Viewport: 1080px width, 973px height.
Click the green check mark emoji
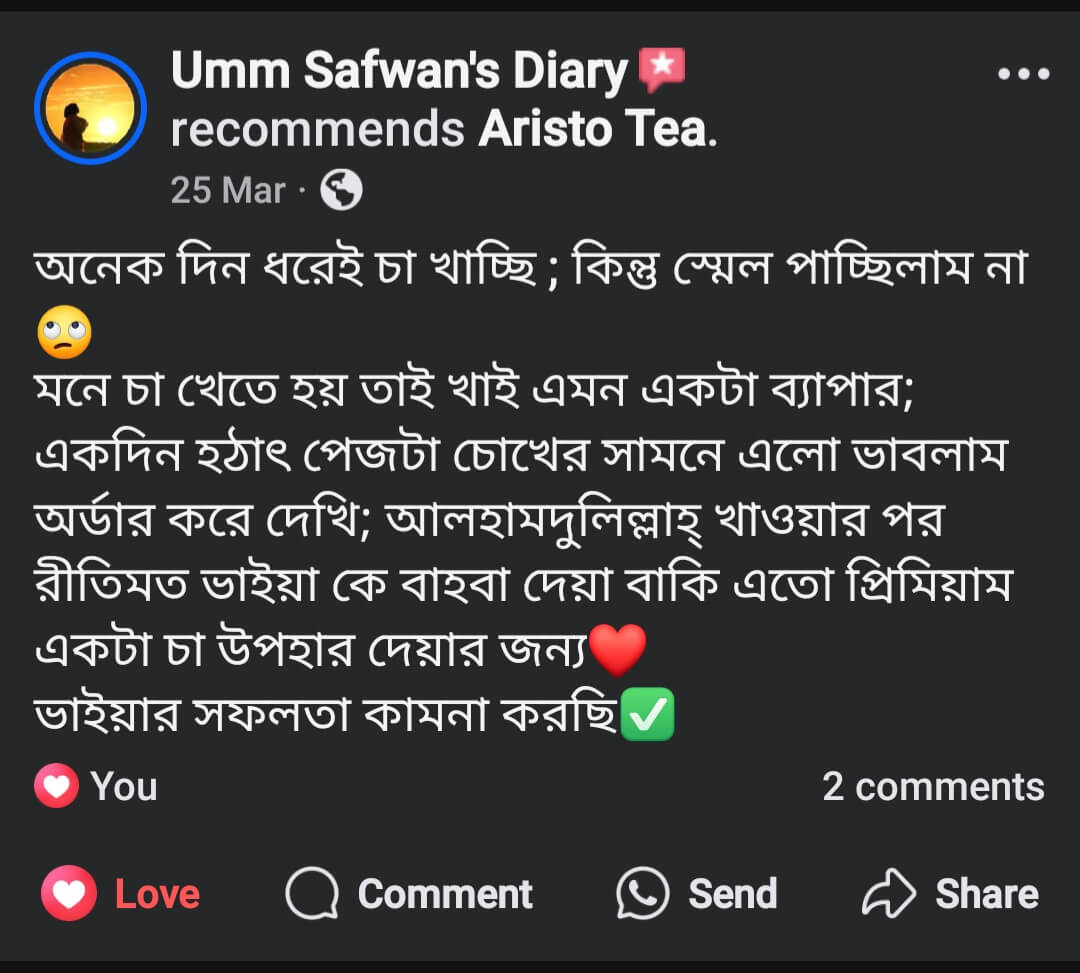[648, 716]
